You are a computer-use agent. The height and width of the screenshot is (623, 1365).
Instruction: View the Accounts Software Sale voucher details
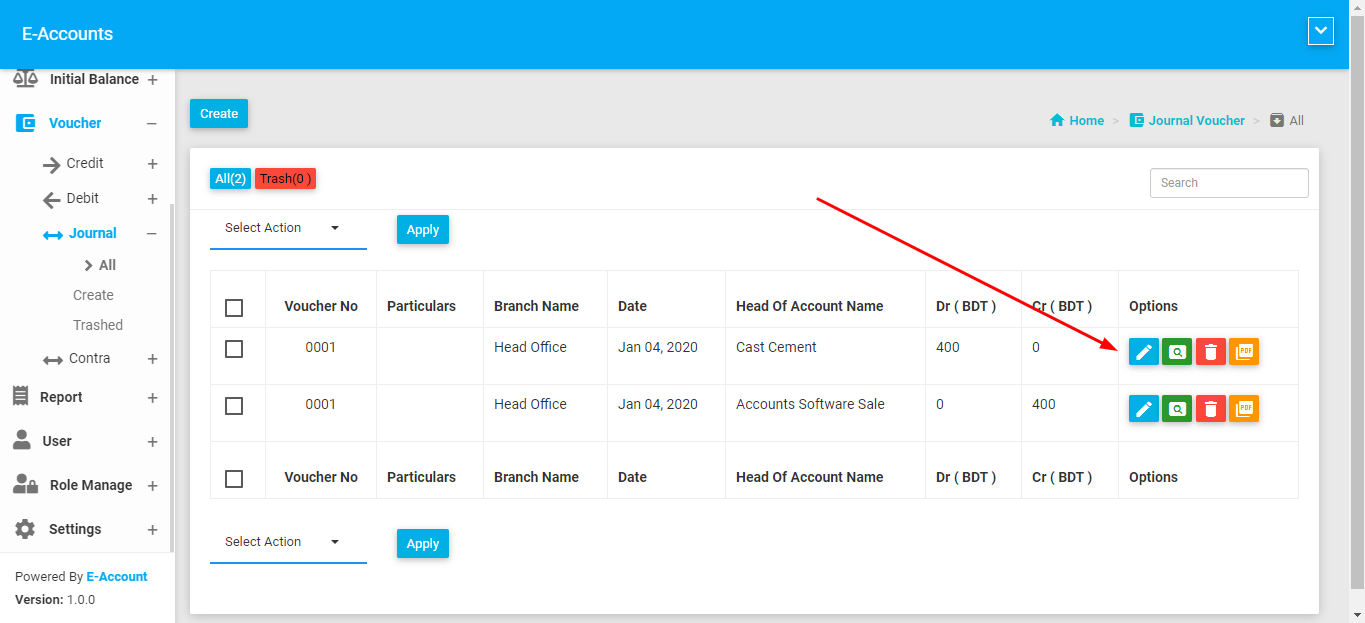1177,409
